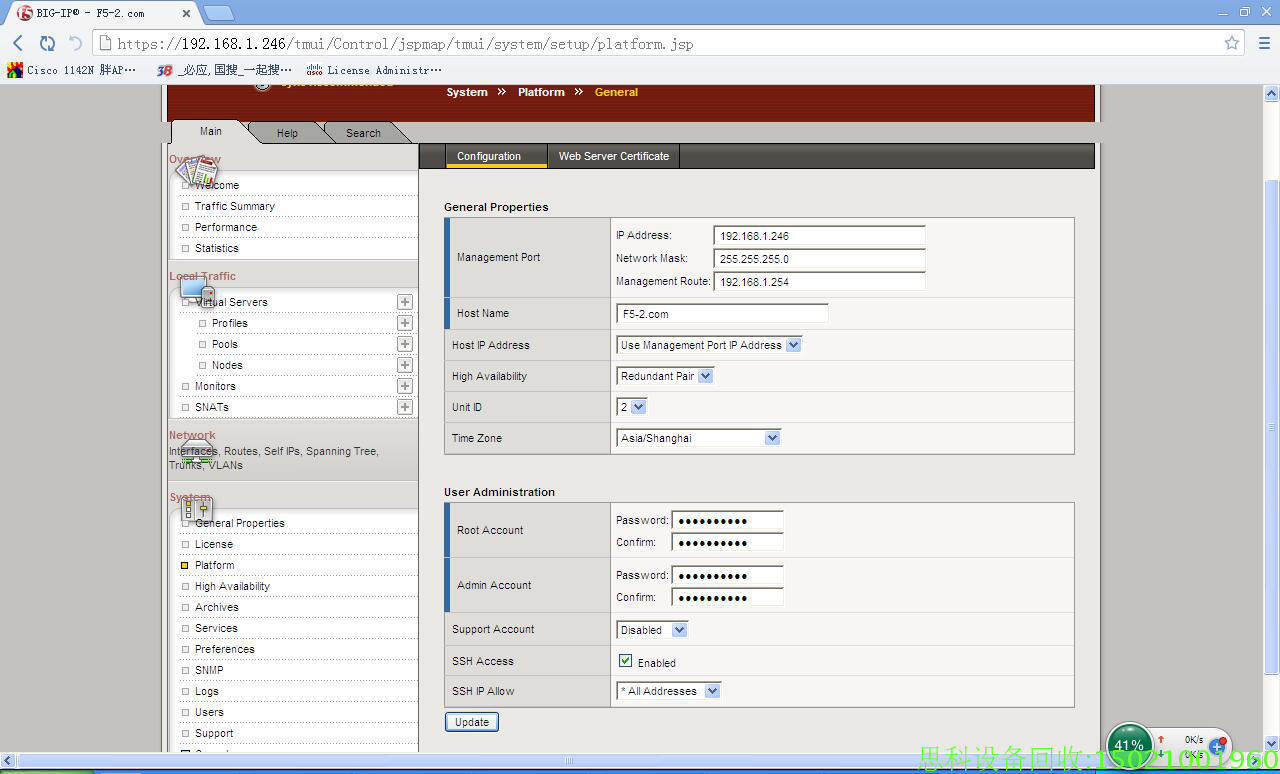
Task: Switch to the Help tab
Action: [x=287, y=133]
